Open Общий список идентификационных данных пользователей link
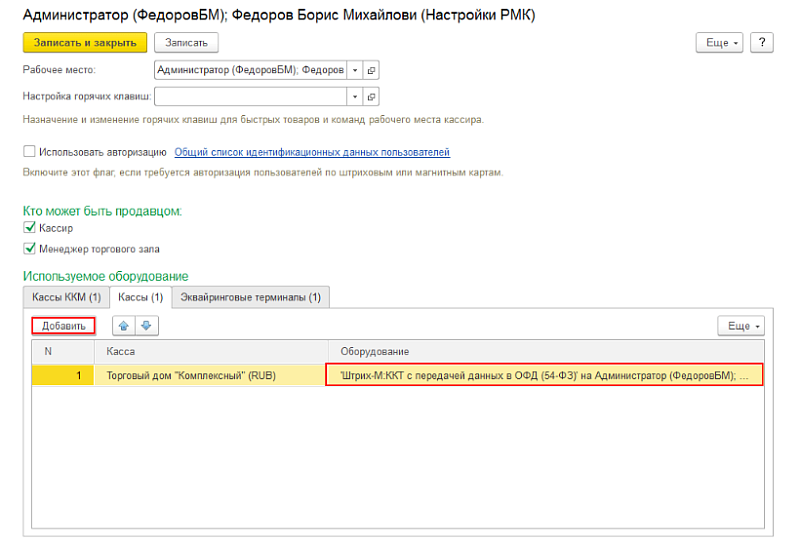This screenshot has height=543, width=800. pyautogui.click(x=312, y=153)
